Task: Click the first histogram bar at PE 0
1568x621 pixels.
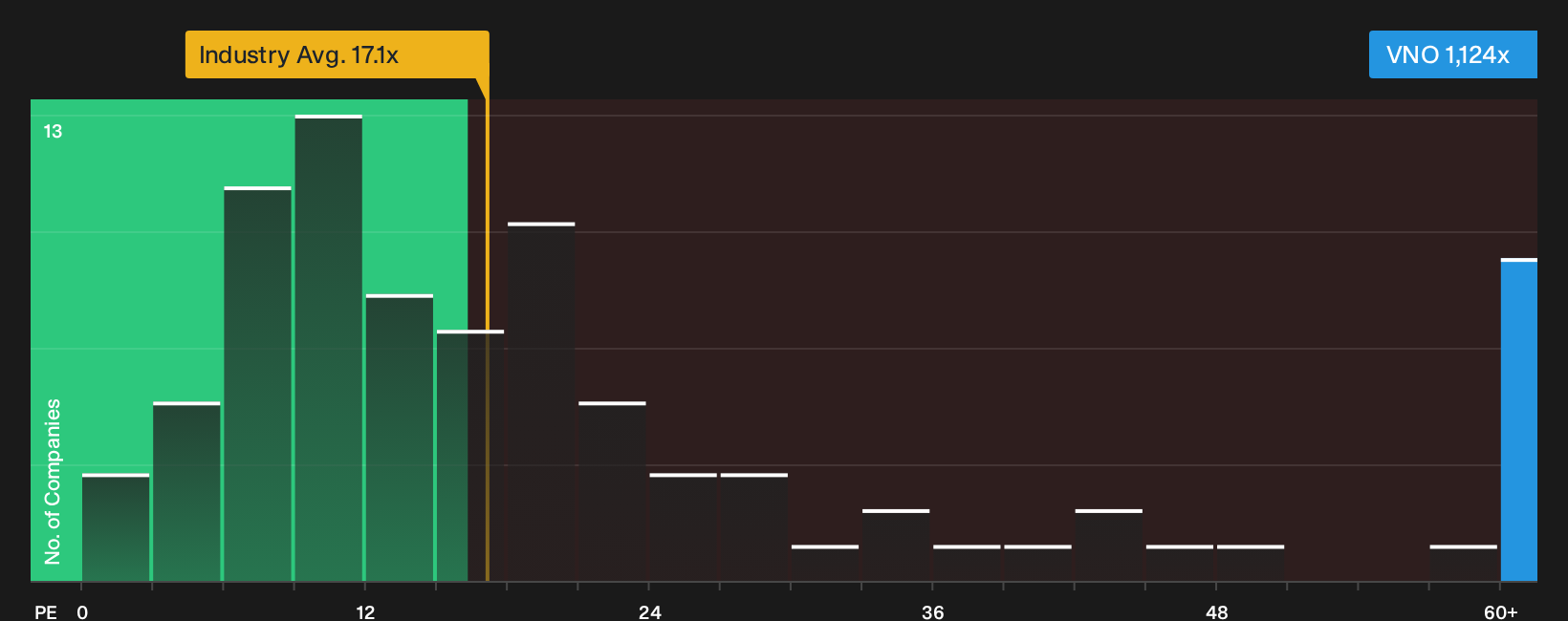Action: [116, 527]
